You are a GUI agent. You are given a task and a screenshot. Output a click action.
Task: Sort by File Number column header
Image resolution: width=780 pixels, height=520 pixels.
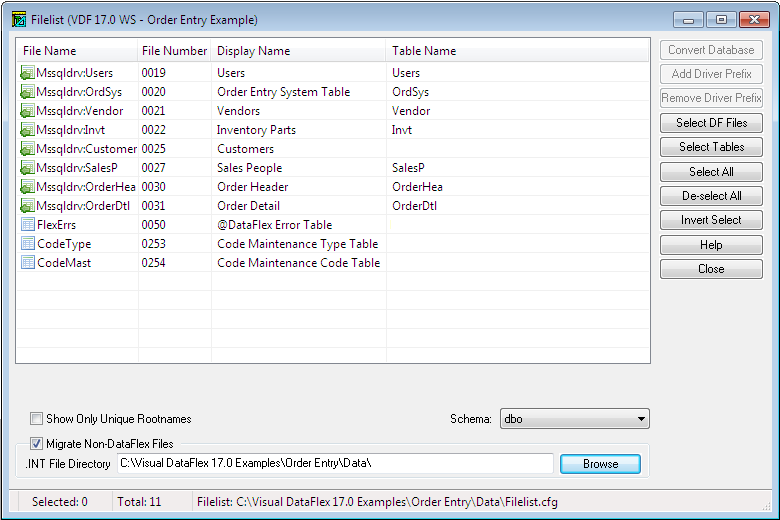[x=174, y=51]
